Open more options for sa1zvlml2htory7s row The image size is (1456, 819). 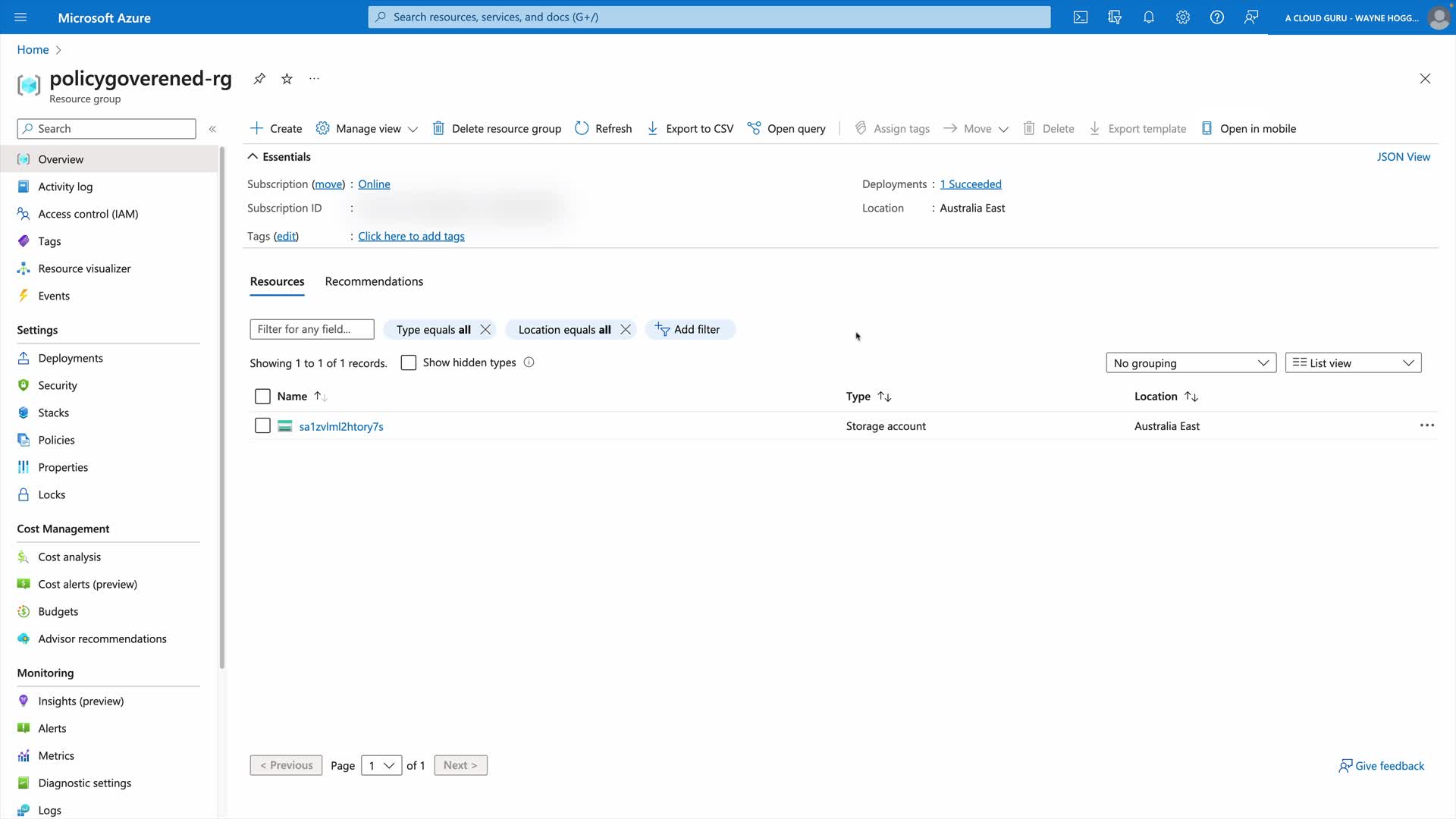click(x=1426, y=425)
